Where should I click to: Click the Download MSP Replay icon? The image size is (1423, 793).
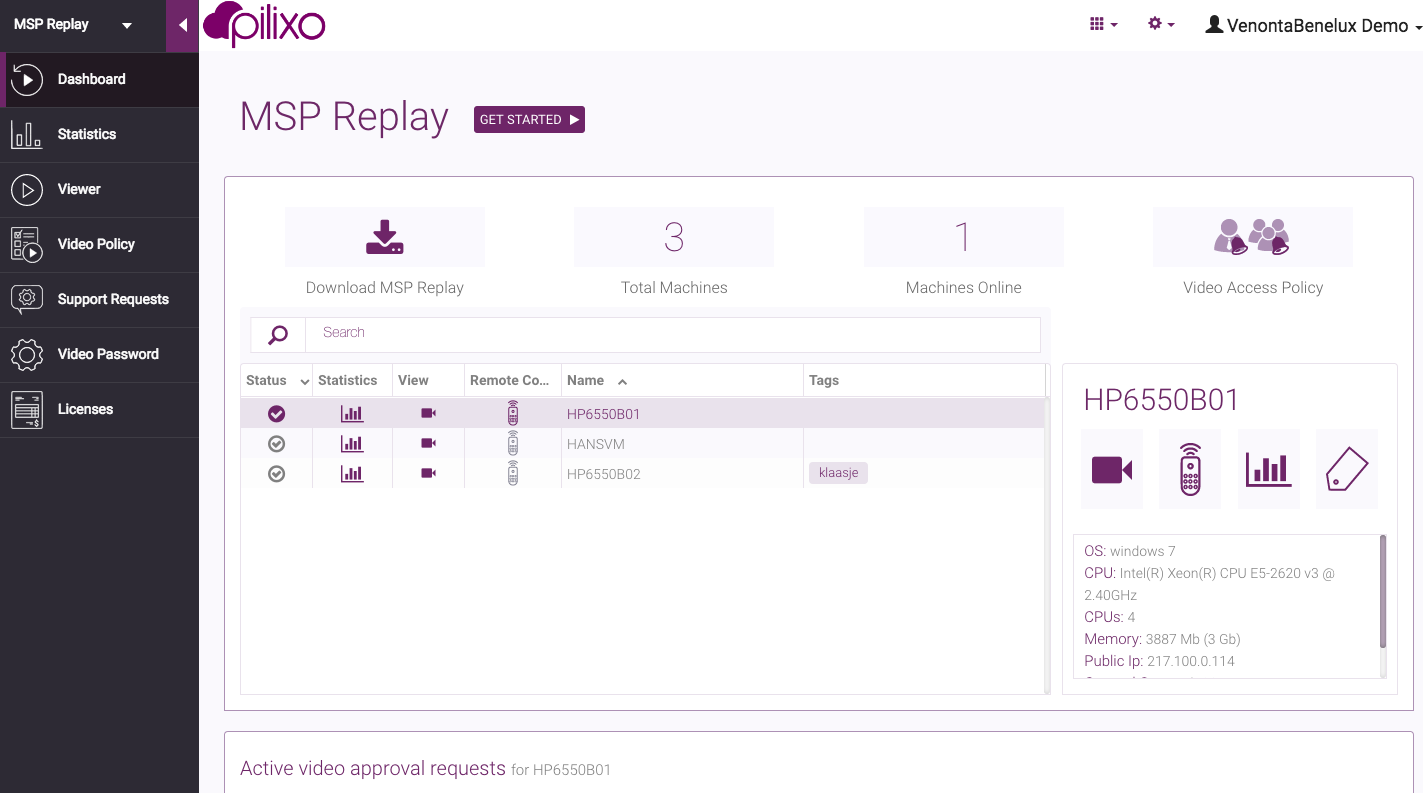[385, 237]
